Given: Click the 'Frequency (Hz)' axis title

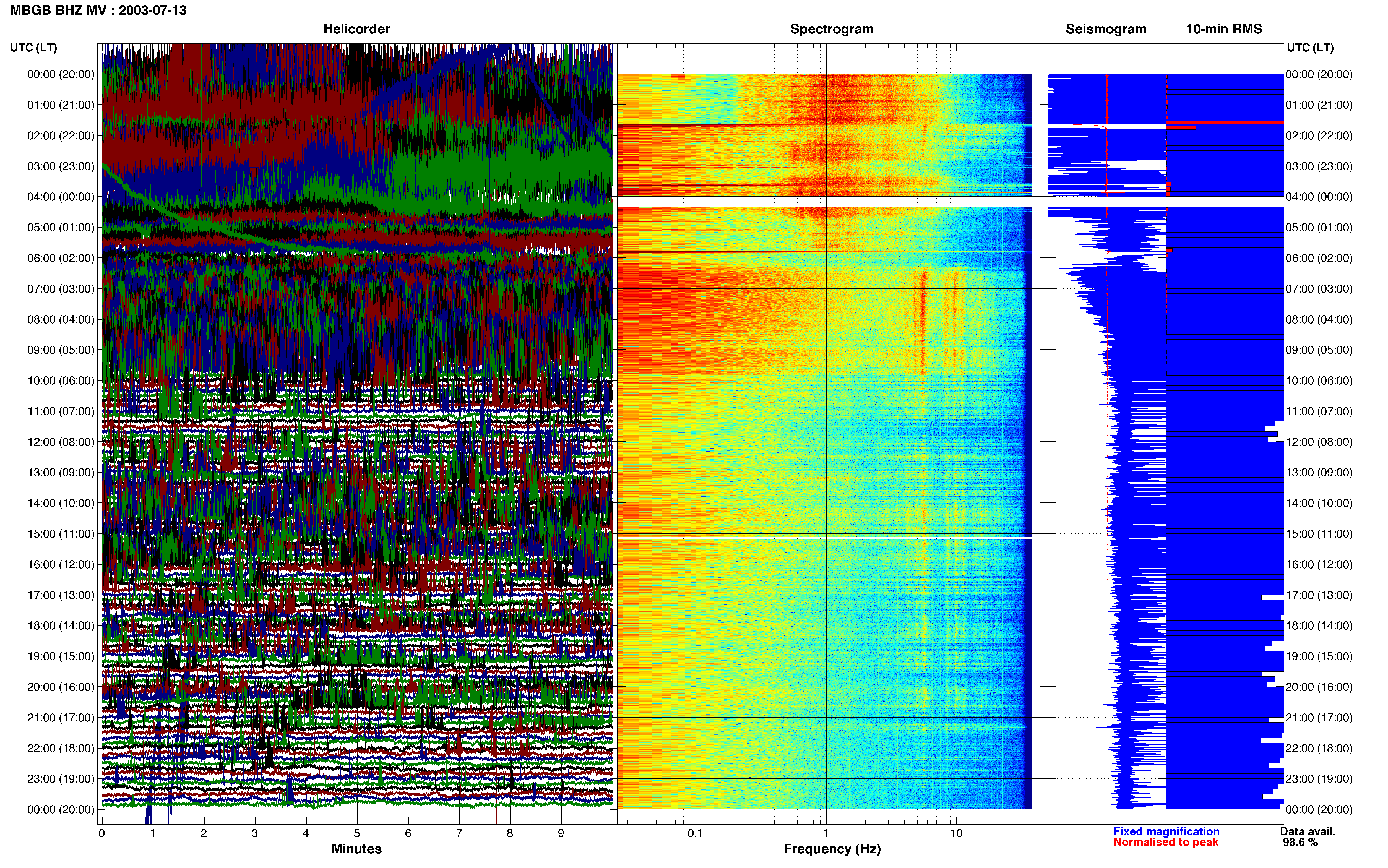Looking at the screenshot, I should click(832, 849).
